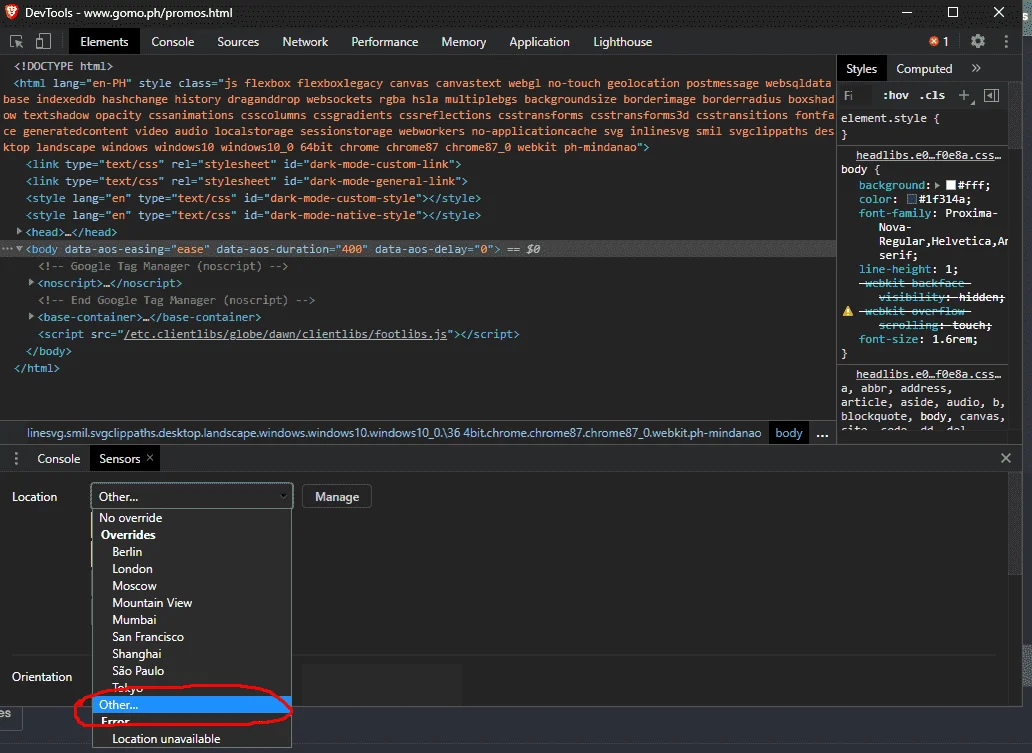Choose Mumbai location override

coord(192,620)
